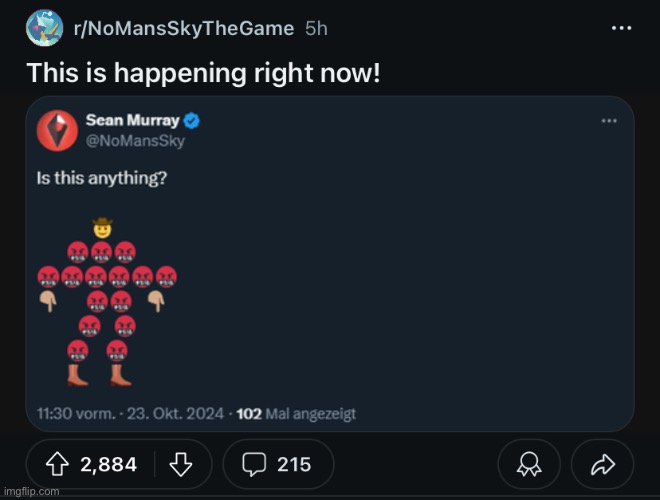Screen dimensions: 660x500
Task: Open the r/NoMansSkyTheGame subreddit link
Action: click(184, 28)
